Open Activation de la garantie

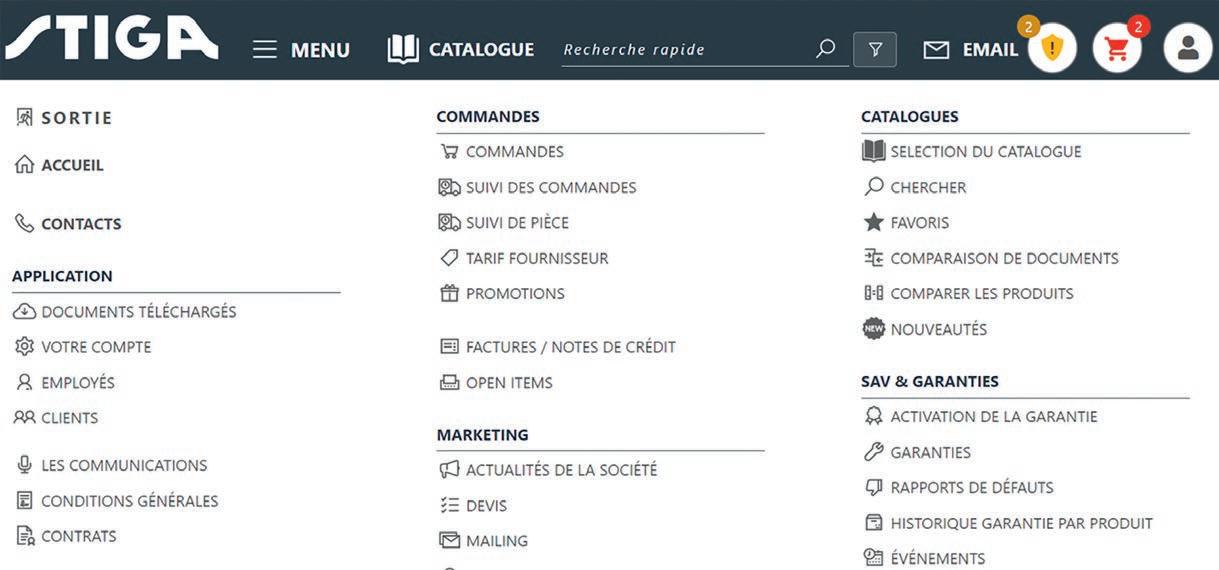pyautogui.click(x=993, y=416)
